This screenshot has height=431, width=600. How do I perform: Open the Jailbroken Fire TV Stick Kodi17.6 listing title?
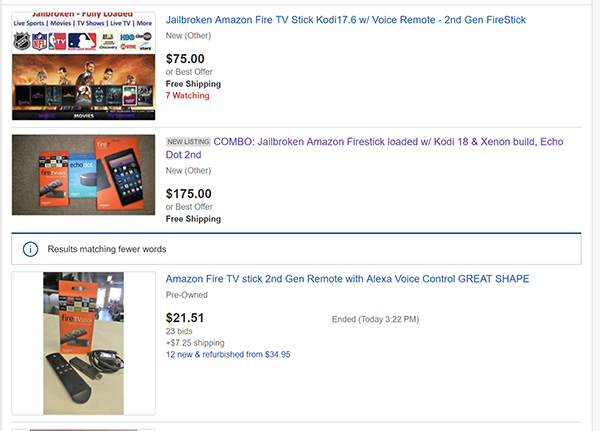(345, 20)
